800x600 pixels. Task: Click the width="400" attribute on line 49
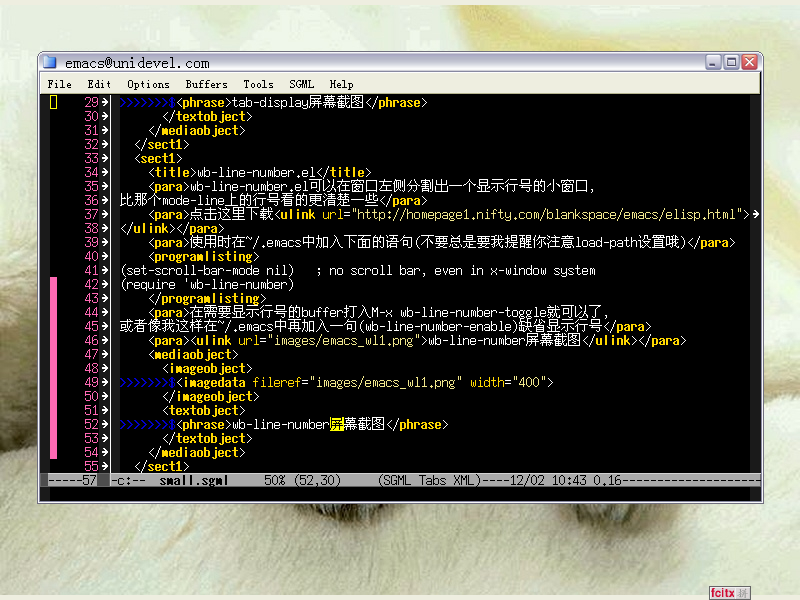click(x=508, y=383)
